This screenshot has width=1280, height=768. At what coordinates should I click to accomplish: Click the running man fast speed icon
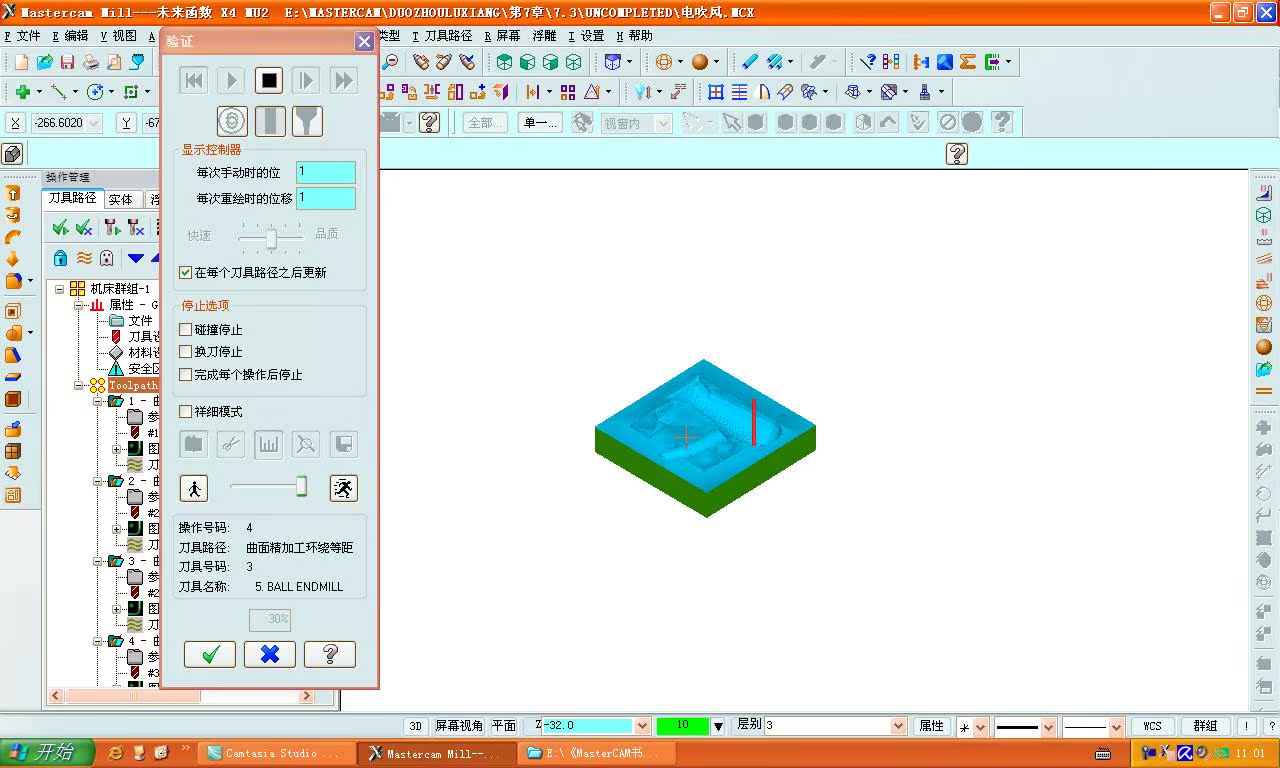[344, 488]
